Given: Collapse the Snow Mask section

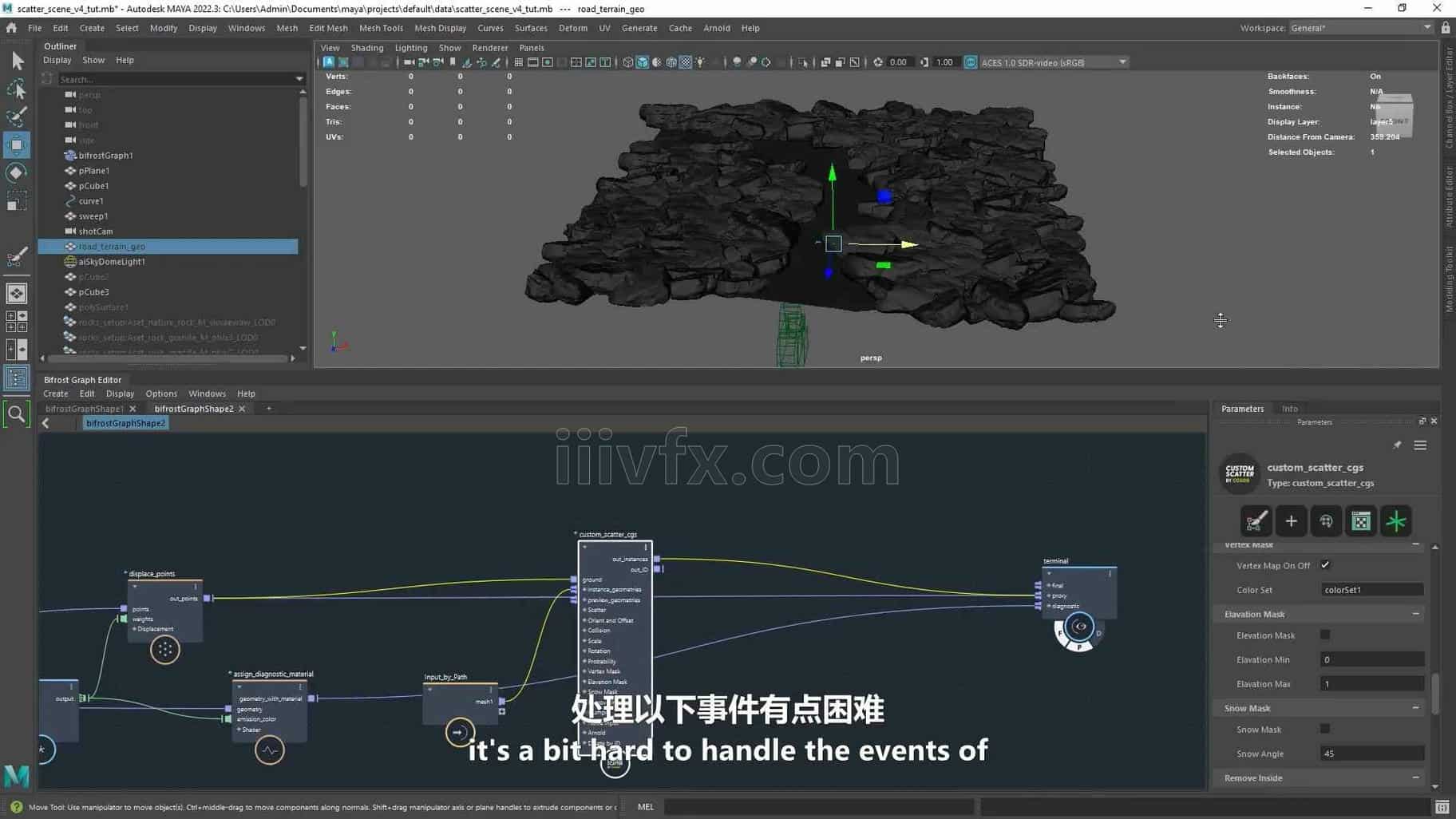Looking at the screenshot, I should [x=1415, y=708].
